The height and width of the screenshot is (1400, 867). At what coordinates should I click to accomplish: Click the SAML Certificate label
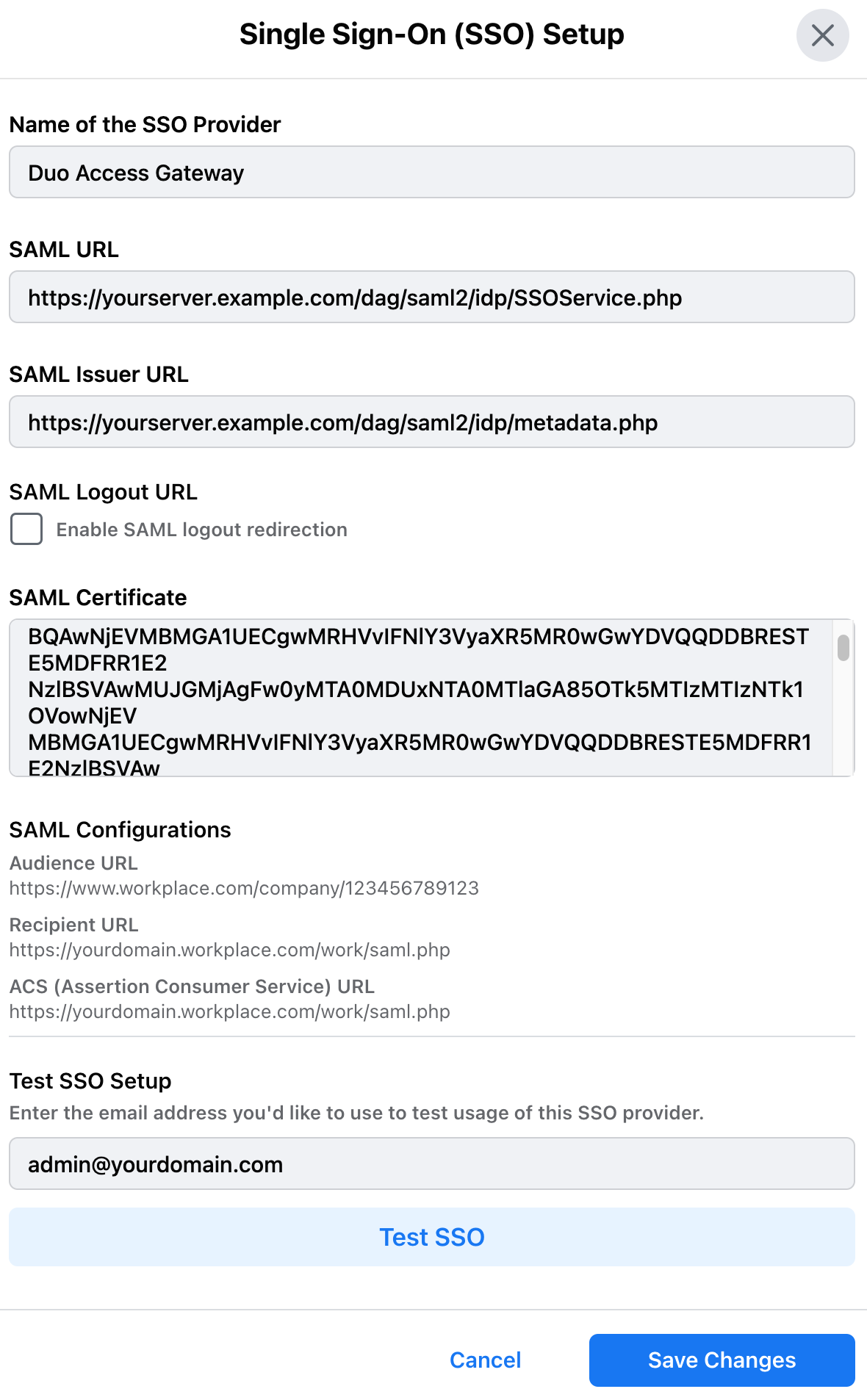[x=98, y=598]
